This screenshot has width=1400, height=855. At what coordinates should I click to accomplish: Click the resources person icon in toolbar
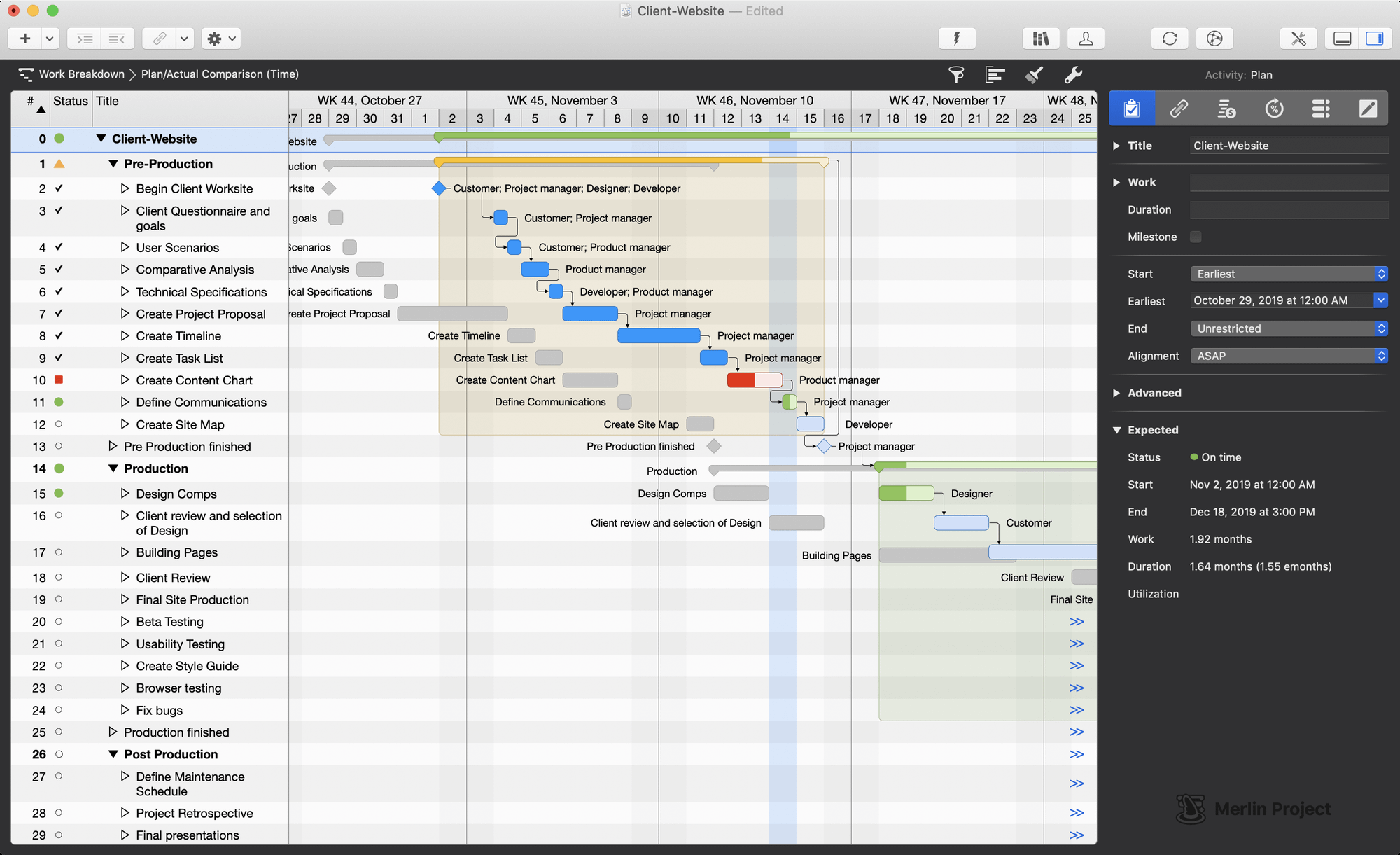[1086, 39]
